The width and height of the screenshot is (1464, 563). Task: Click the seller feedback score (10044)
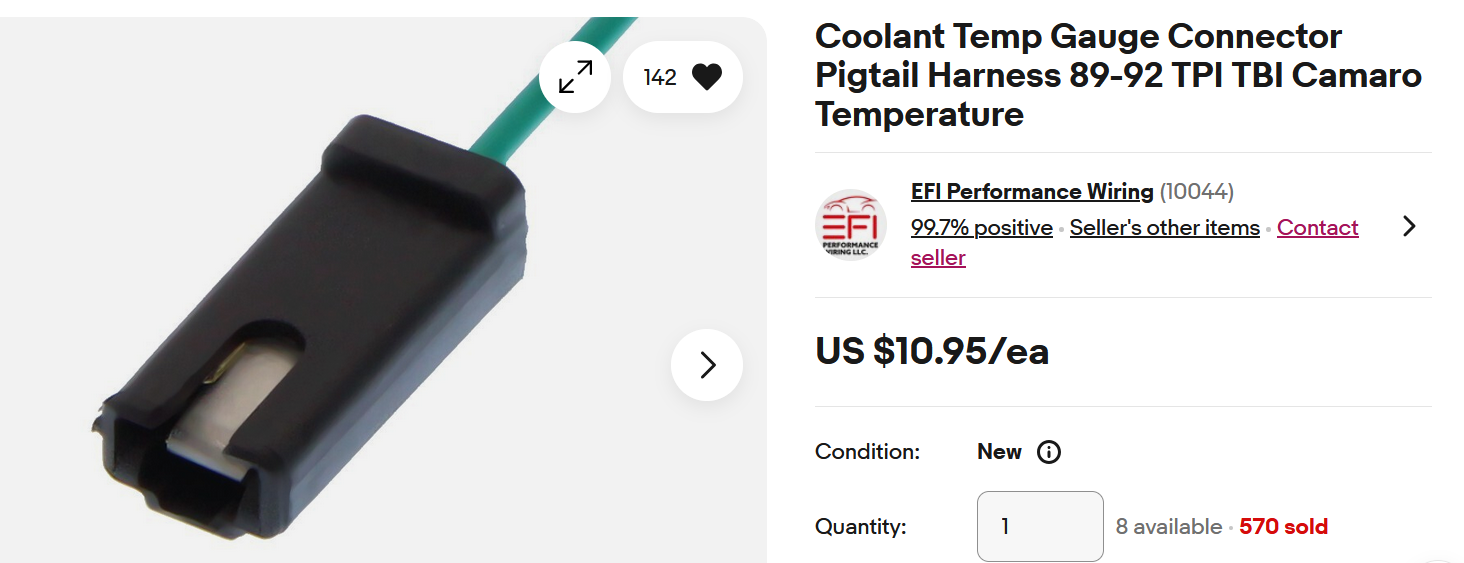[1197, 191]
